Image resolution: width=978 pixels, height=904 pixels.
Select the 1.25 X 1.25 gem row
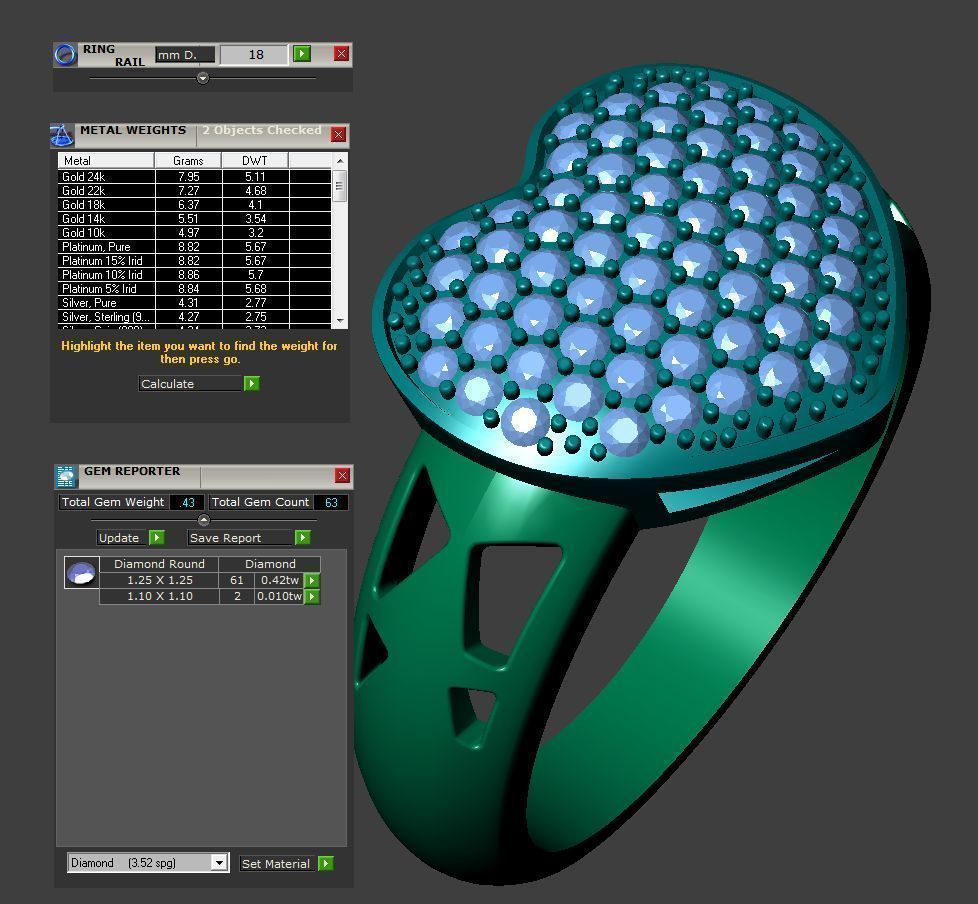[210, 580]
